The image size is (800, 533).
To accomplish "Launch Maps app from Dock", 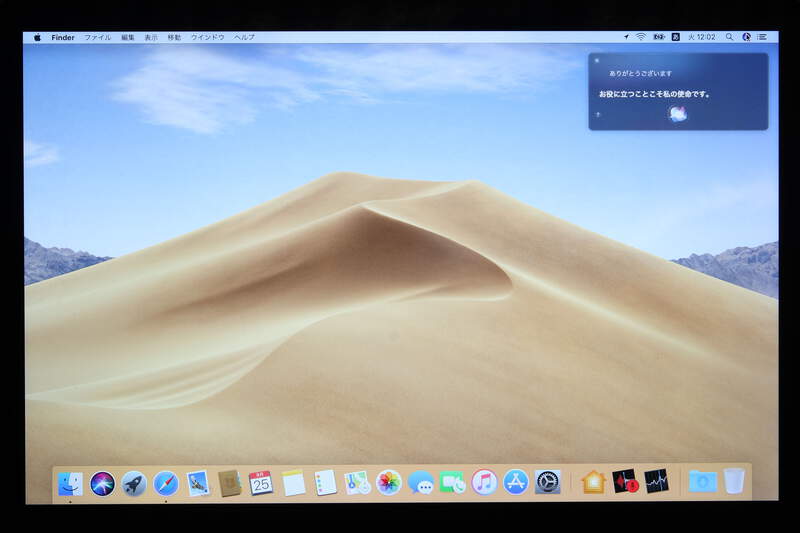I will point(357,483).
